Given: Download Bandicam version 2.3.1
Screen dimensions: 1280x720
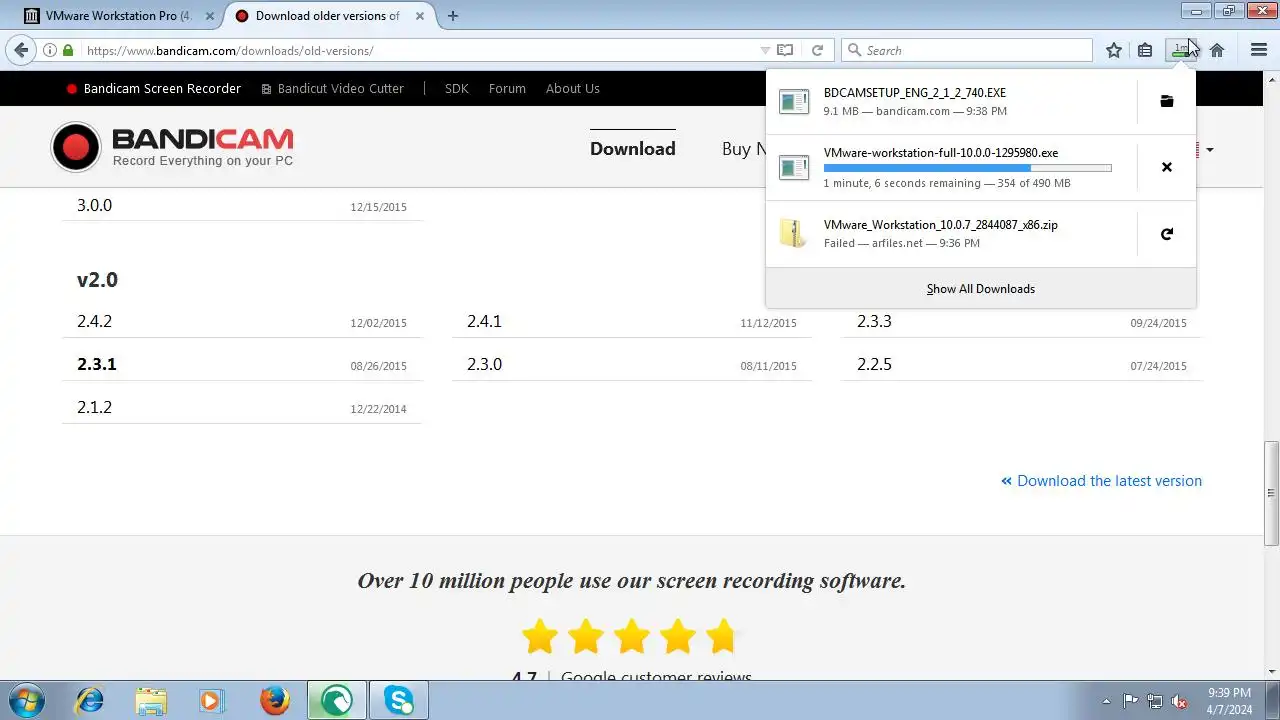Looking at the screenshot, I should click(97, 364).
